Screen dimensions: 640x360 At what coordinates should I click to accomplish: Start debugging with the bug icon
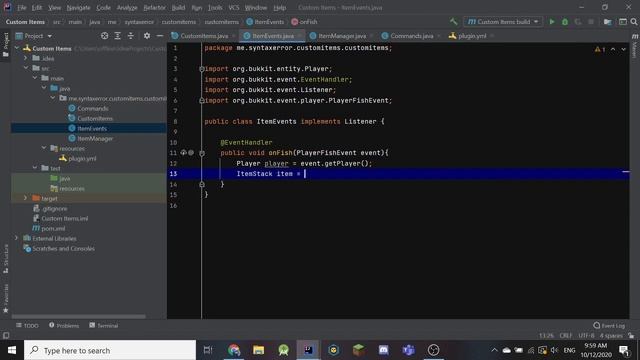click(x=565, y=22)
